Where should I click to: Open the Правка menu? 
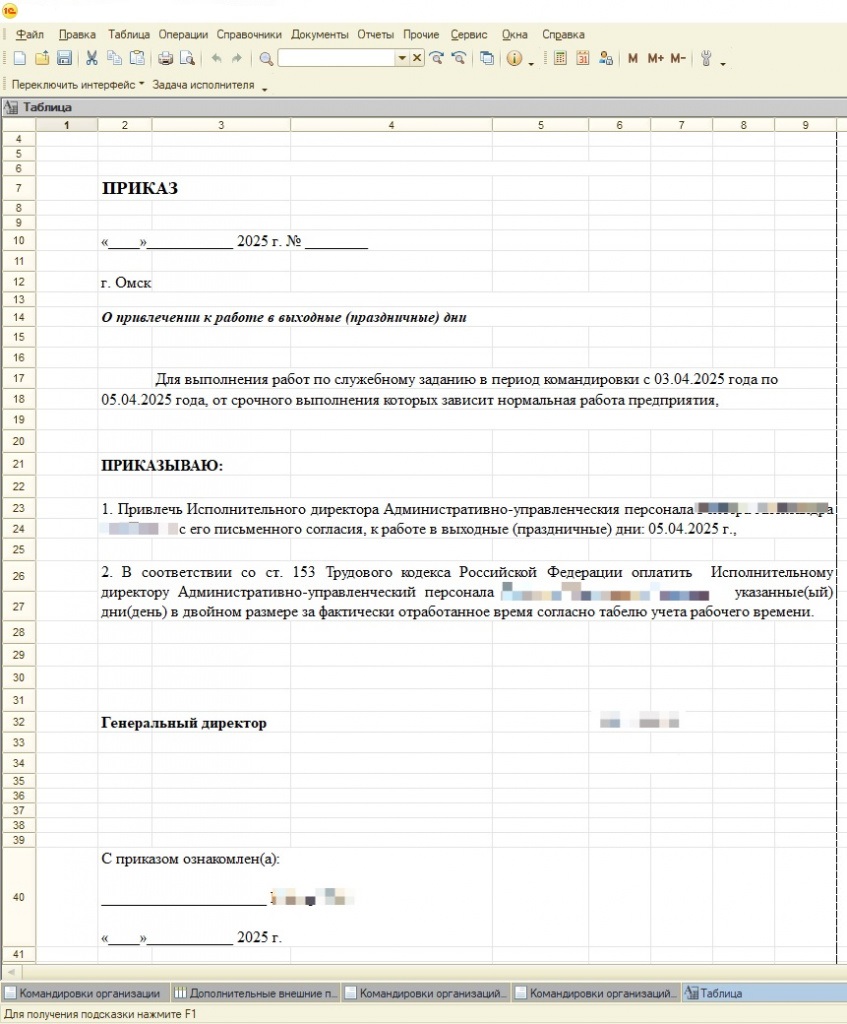click(x=77, y=35)
